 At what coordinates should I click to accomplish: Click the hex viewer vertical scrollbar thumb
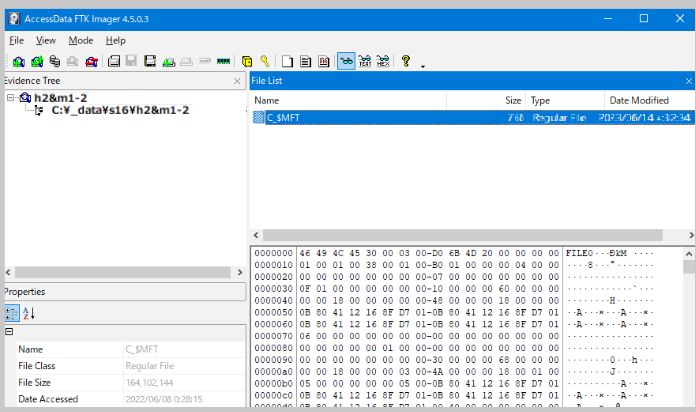point(689,267)
